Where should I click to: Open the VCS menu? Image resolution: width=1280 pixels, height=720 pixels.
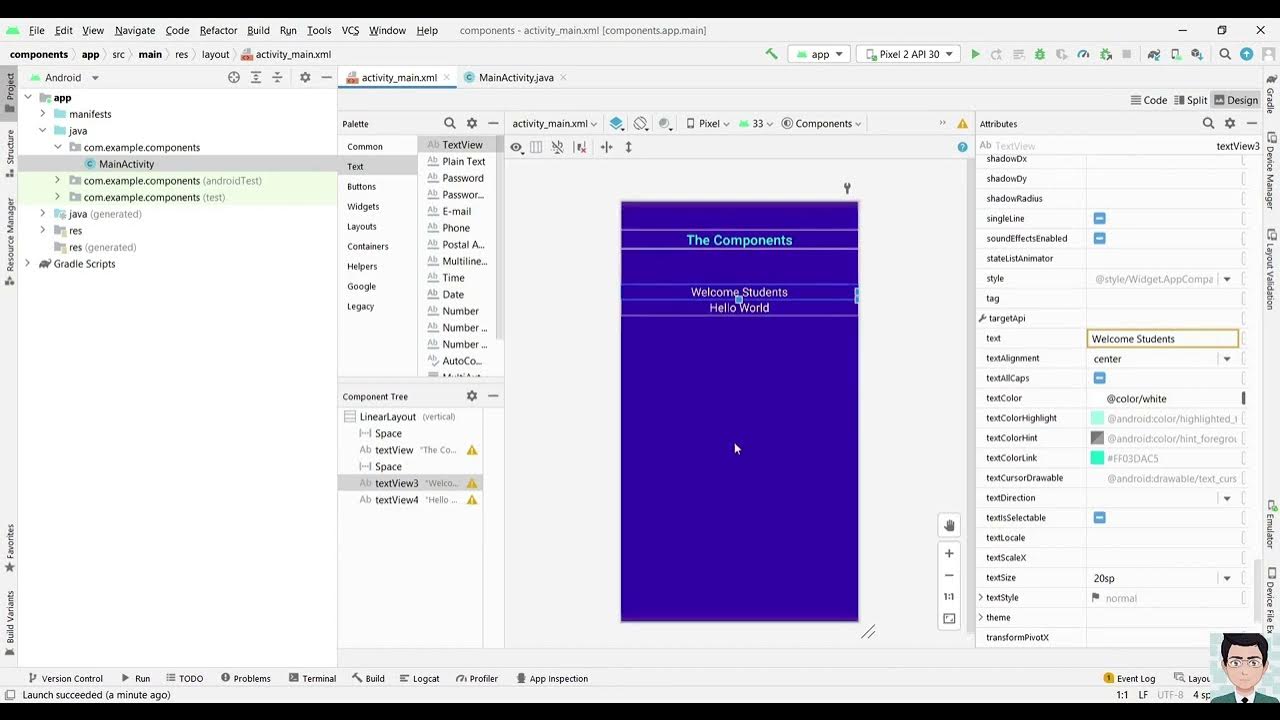[x=350, y=30]
